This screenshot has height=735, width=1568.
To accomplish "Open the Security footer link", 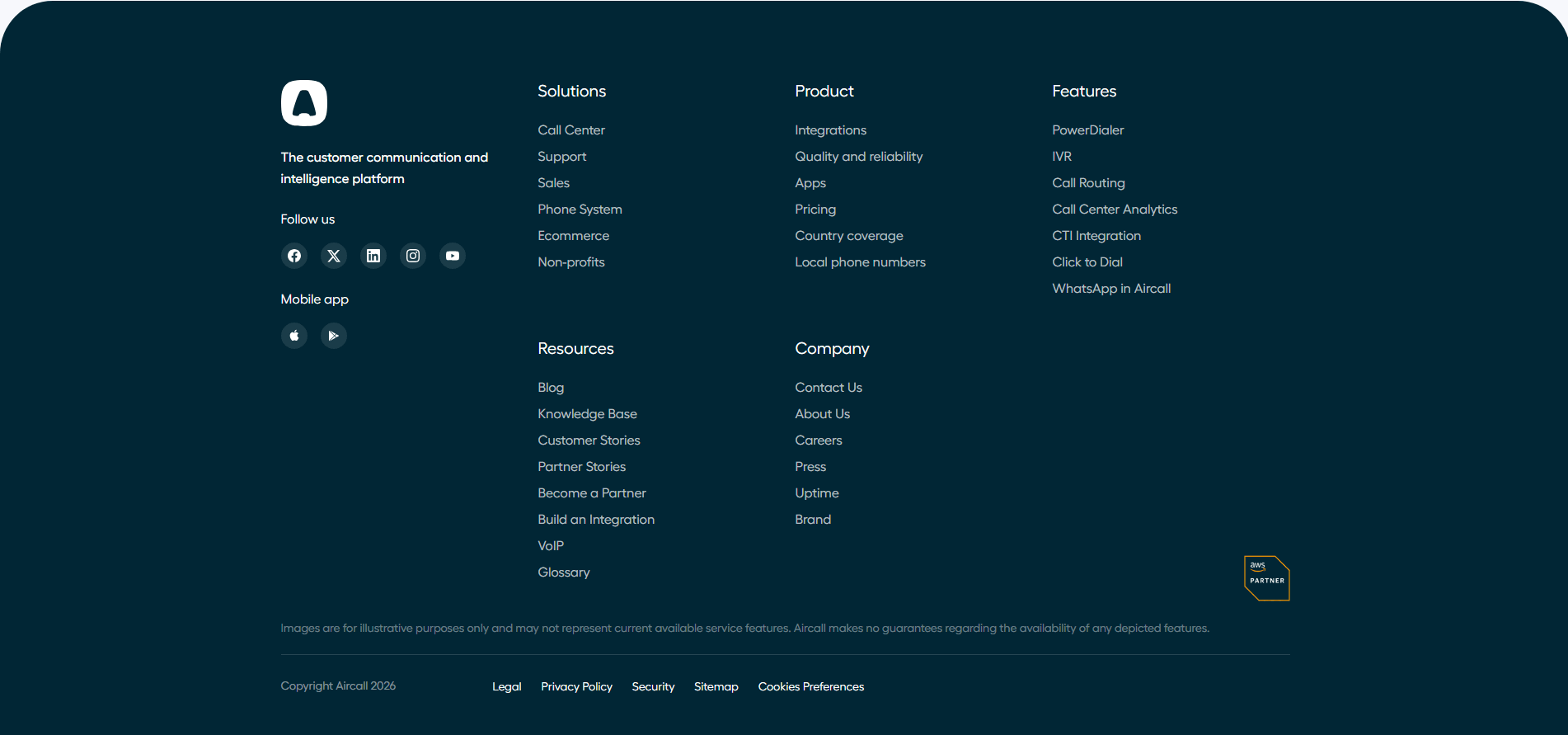I will 653,686.
